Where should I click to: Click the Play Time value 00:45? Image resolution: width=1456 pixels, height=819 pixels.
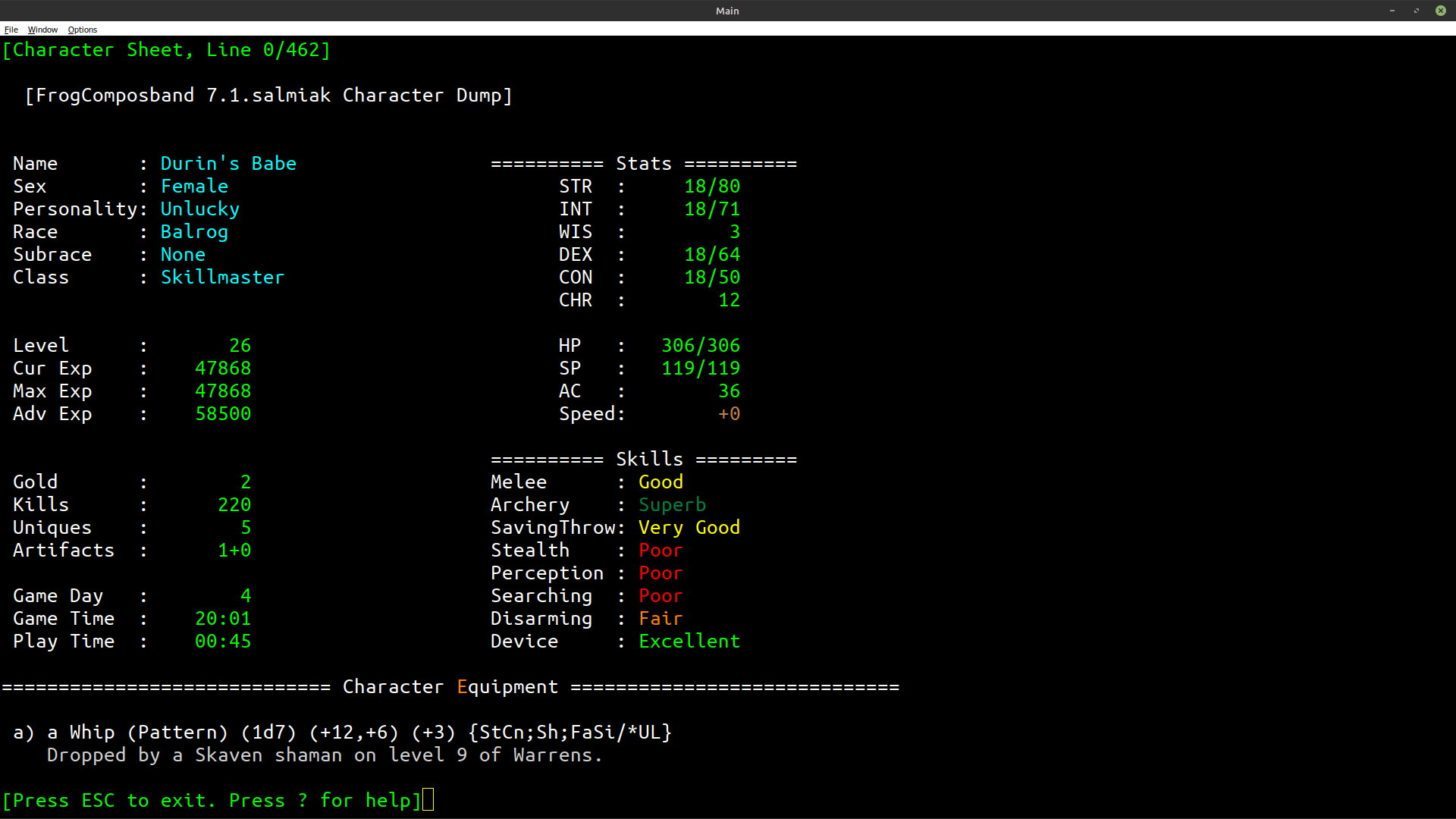pos(222,642)
